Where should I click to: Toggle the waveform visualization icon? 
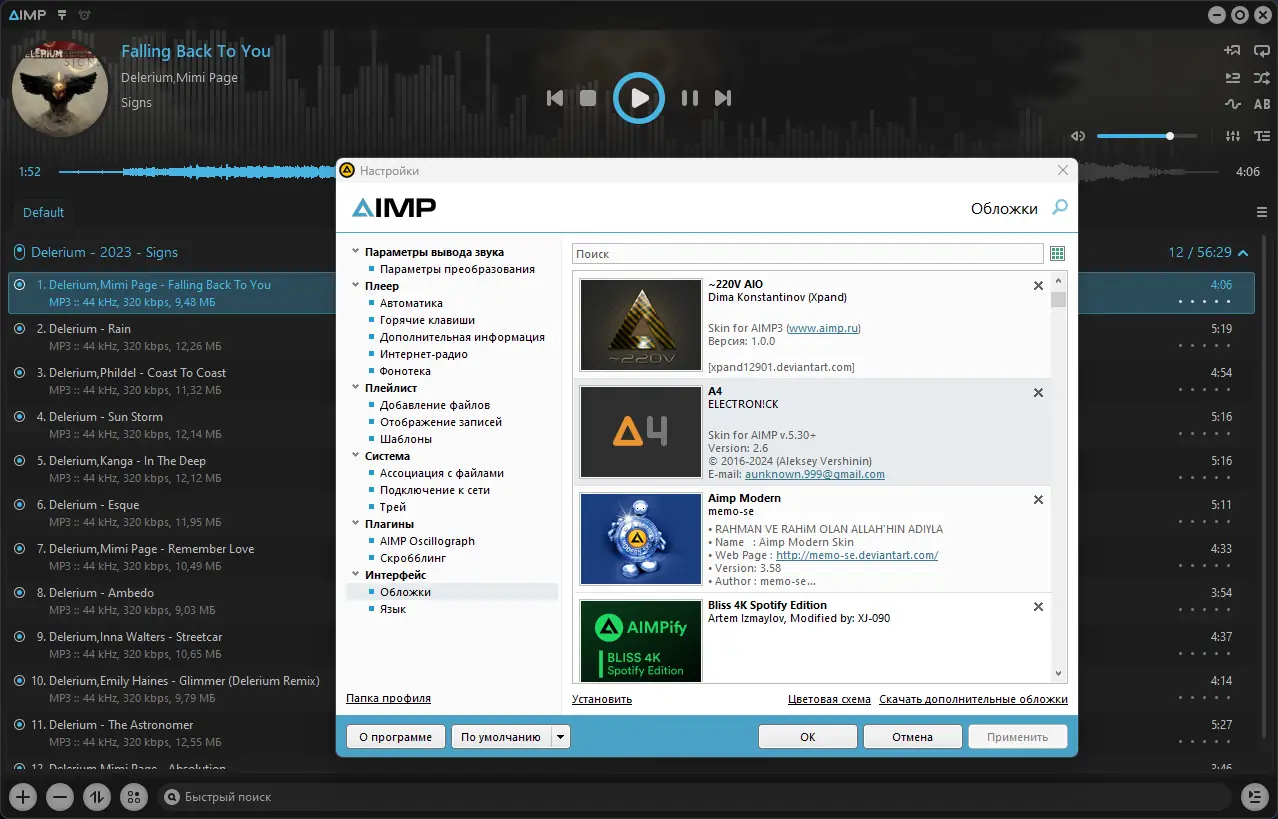point(1232,104)
